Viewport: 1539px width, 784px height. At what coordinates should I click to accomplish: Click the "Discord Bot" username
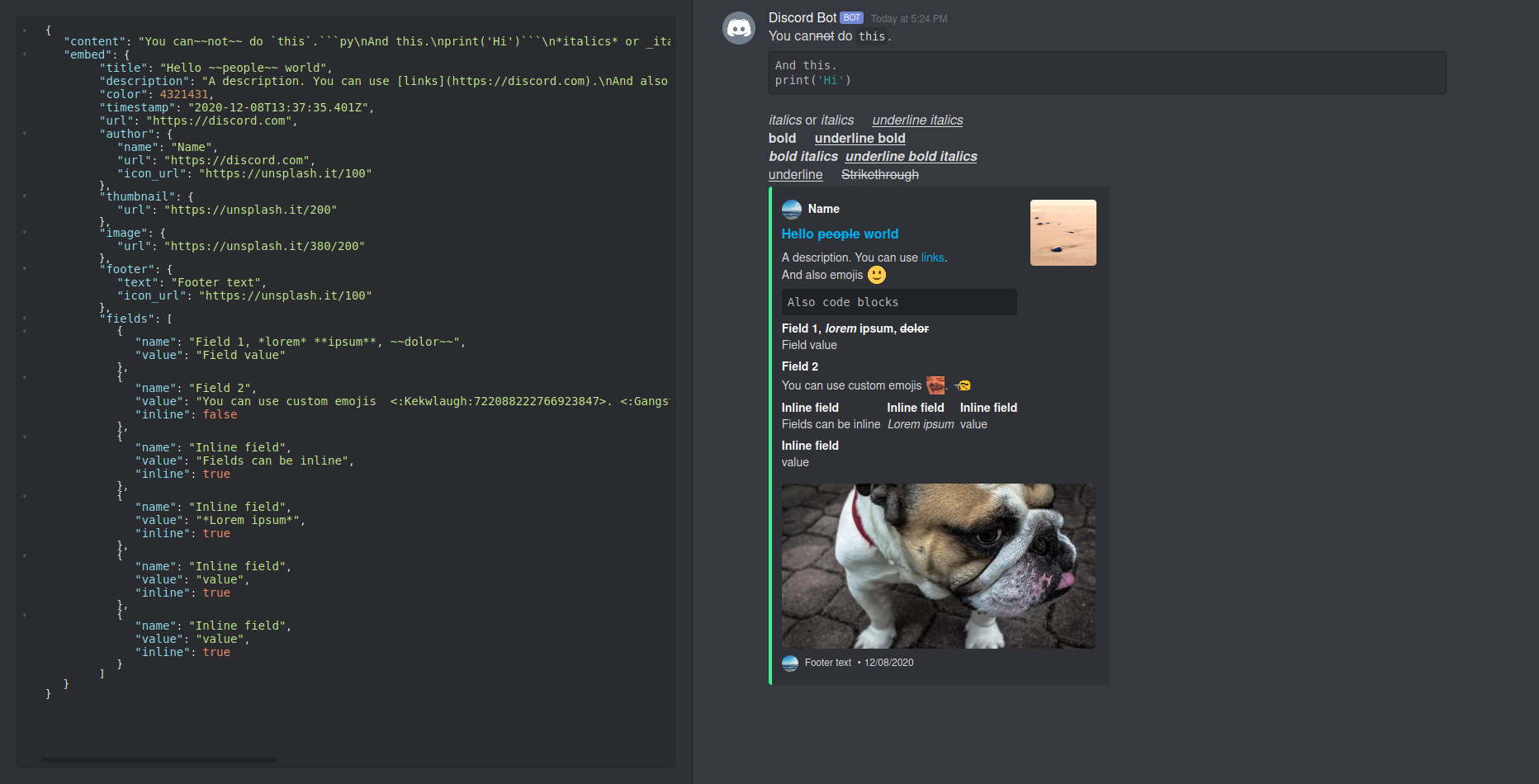[803, 18]
